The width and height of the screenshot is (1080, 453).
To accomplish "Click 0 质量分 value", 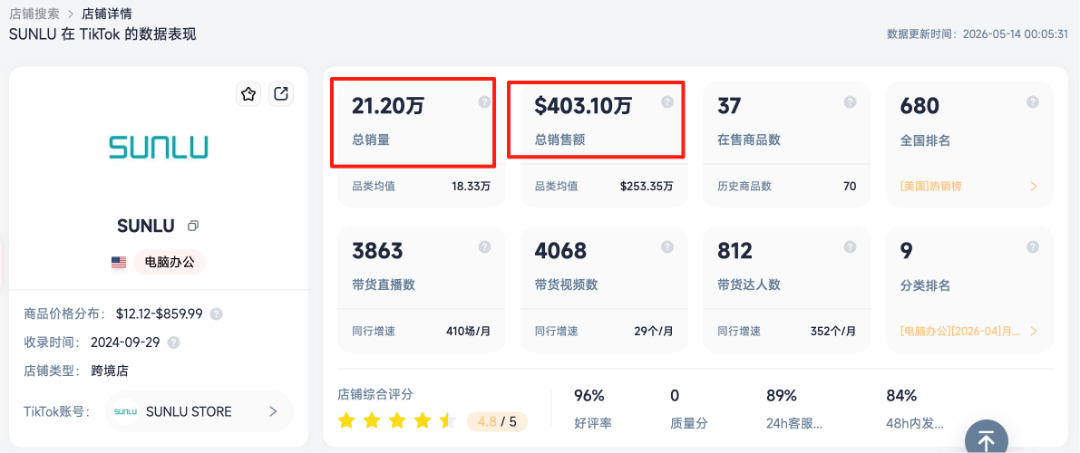I will pyautogui.click(x=675, y=396).
